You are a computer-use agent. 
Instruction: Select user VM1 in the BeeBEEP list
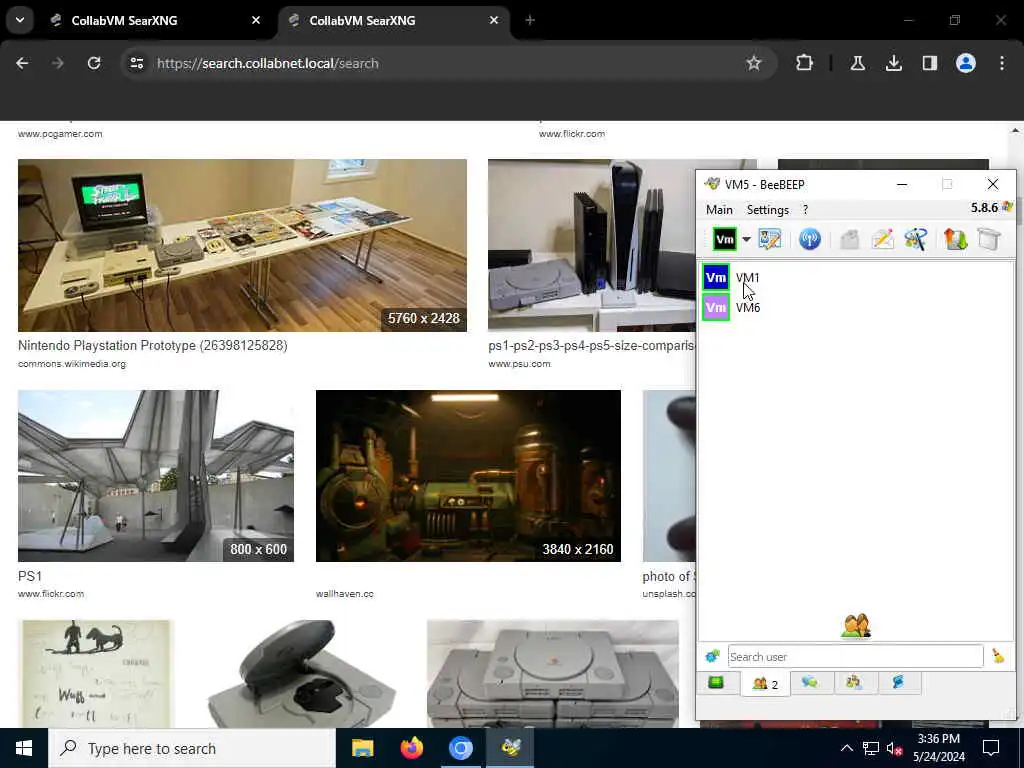(x=748, y=278)
